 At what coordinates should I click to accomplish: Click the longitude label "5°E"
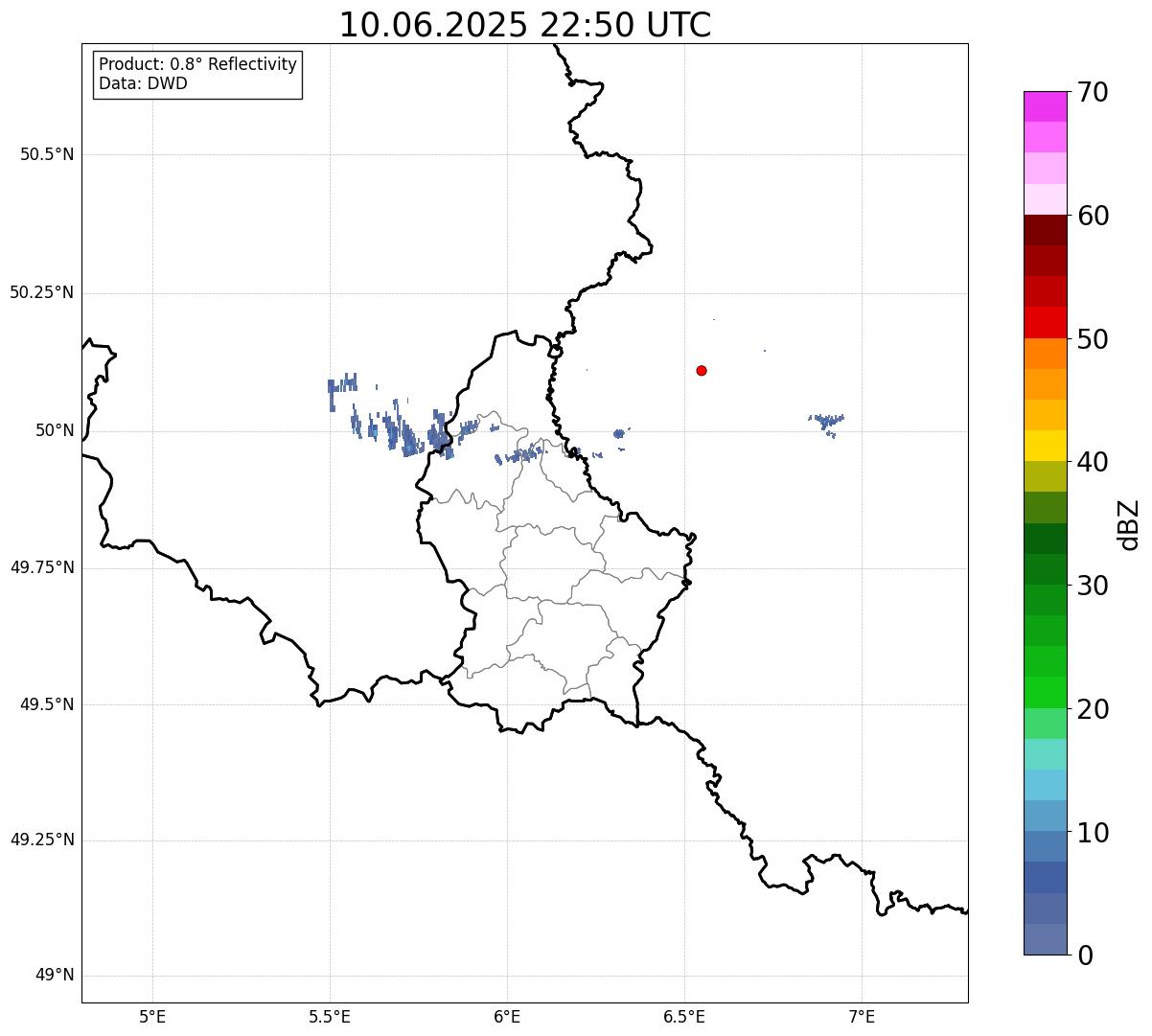(x=152, y=1016)
